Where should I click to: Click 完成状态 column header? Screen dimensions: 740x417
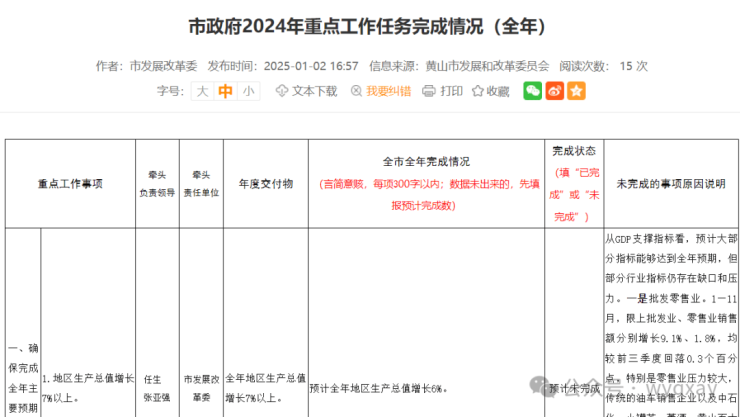click(574, 152)
